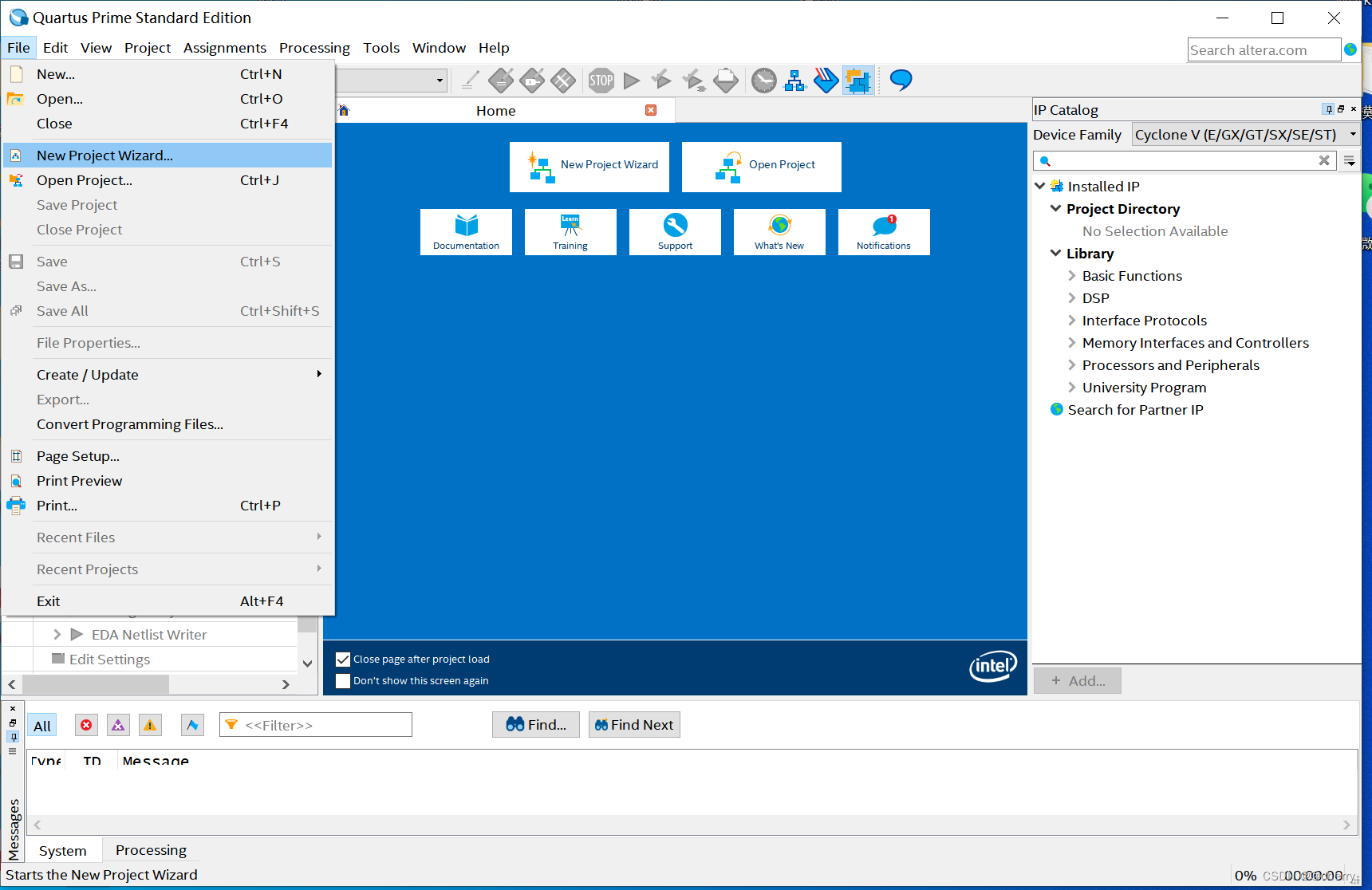Viewport: 1372px width, 890px height.
Task: Click the blue flag info message filter
Action: pyautogui.click(x=192, y=725)
